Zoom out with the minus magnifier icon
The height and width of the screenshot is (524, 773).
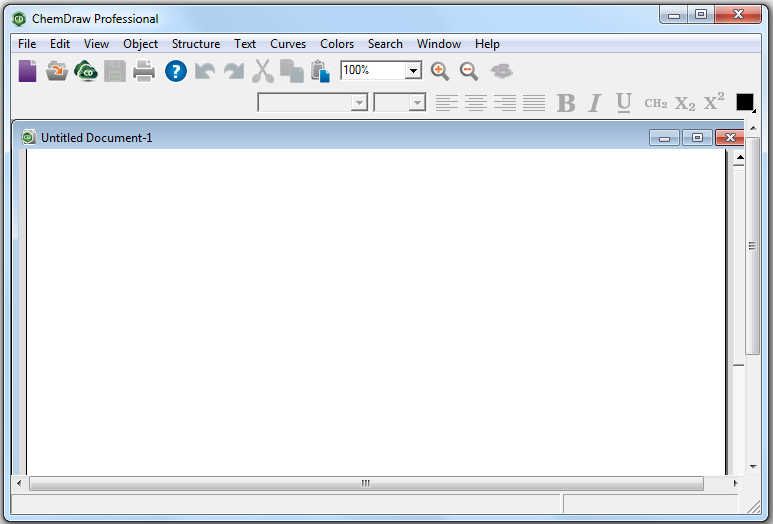pos(469,71)
